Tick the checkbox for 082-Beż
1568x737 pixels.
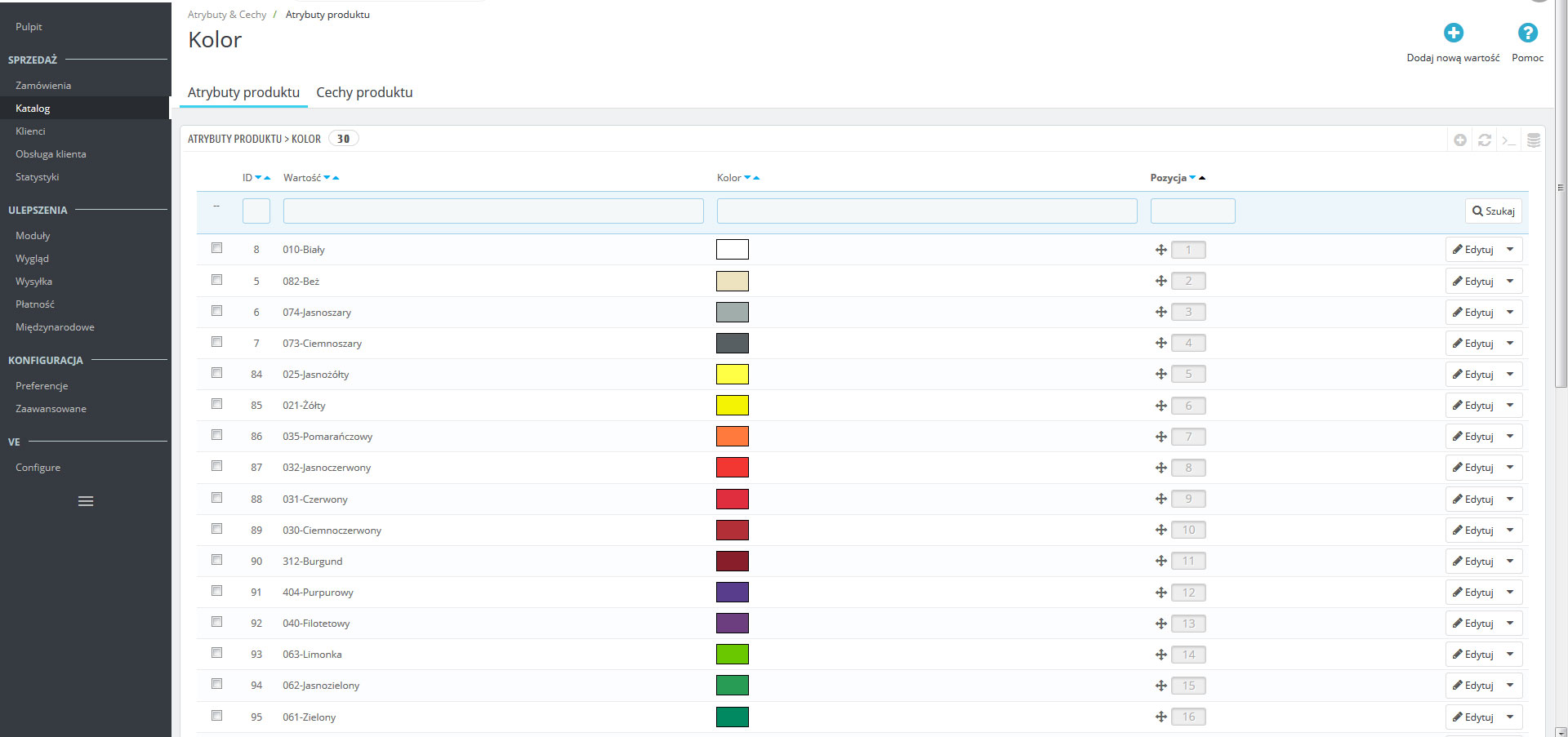[216, 279]
